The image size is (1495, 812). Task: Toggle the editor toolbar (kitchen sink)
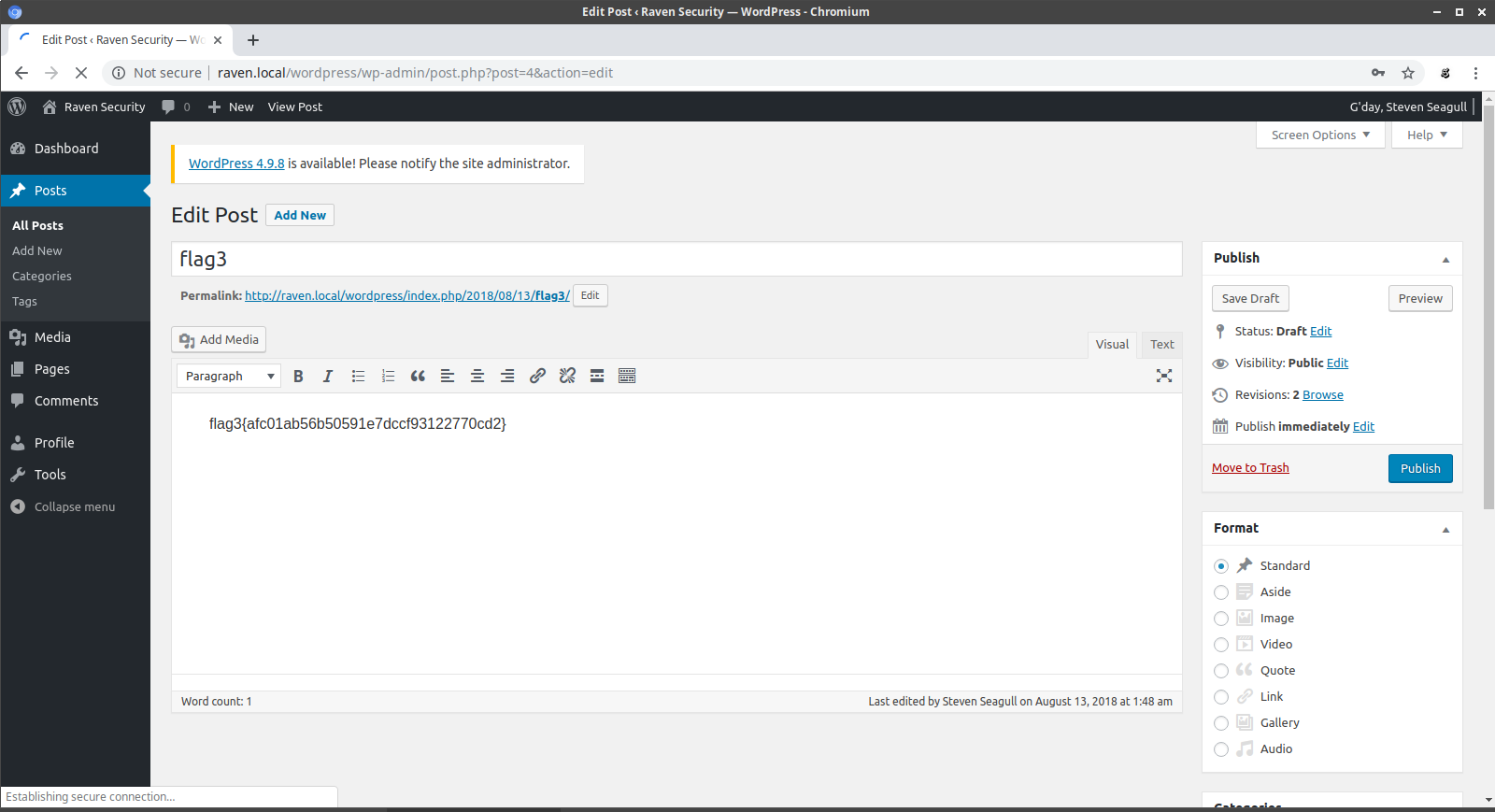[627, 376]
